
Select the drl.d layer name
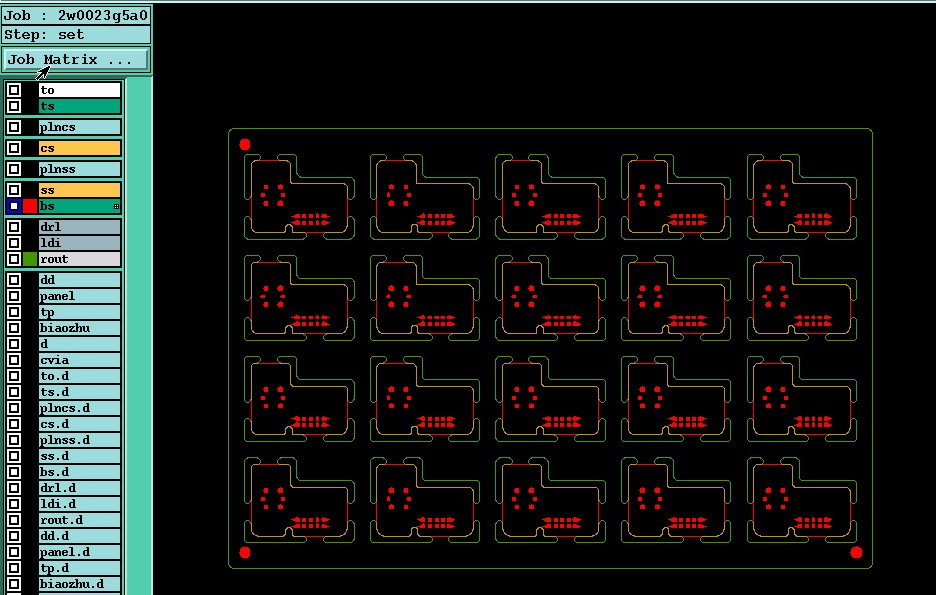pos(79,488)
